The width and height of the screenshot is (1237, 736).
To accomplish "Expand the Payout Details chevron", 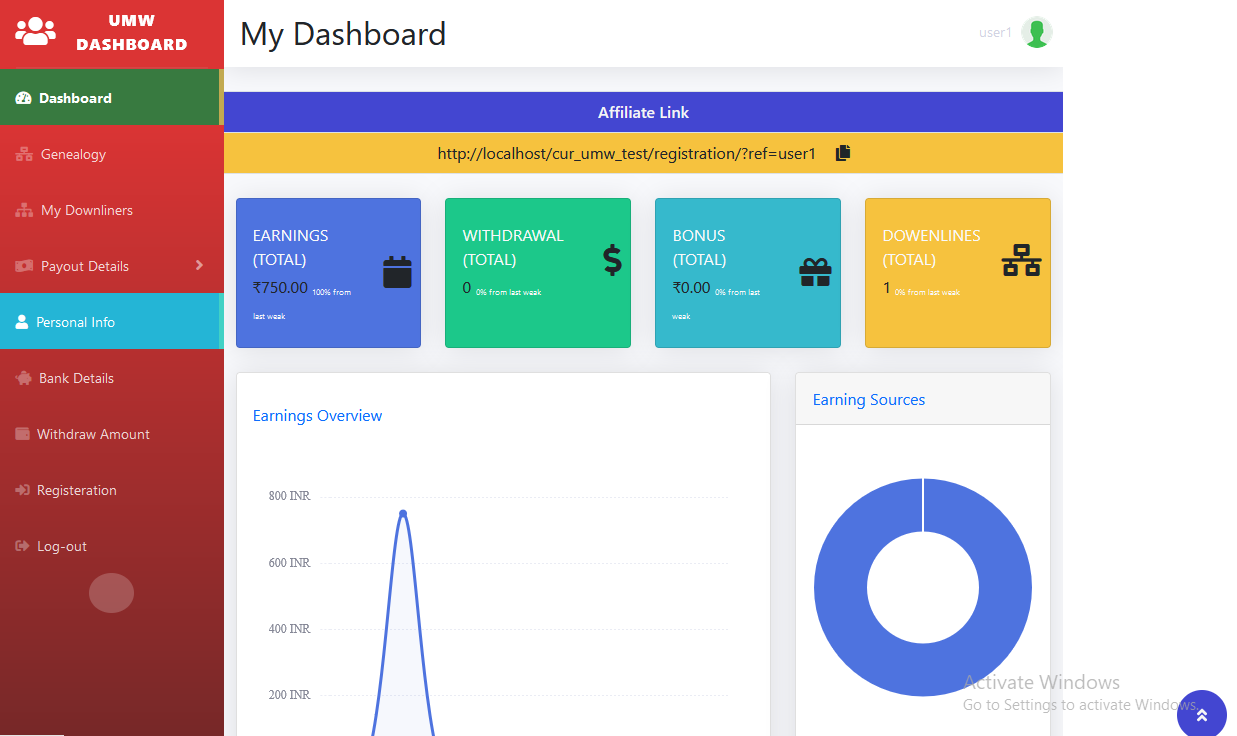I will pyautogui.click(x=200, y=266).
